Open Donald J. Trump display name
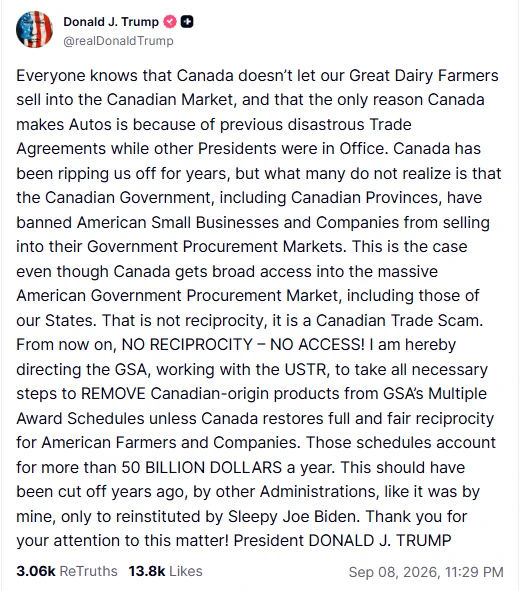The height and width of the screenshot is (591, 522). [111, 22]
